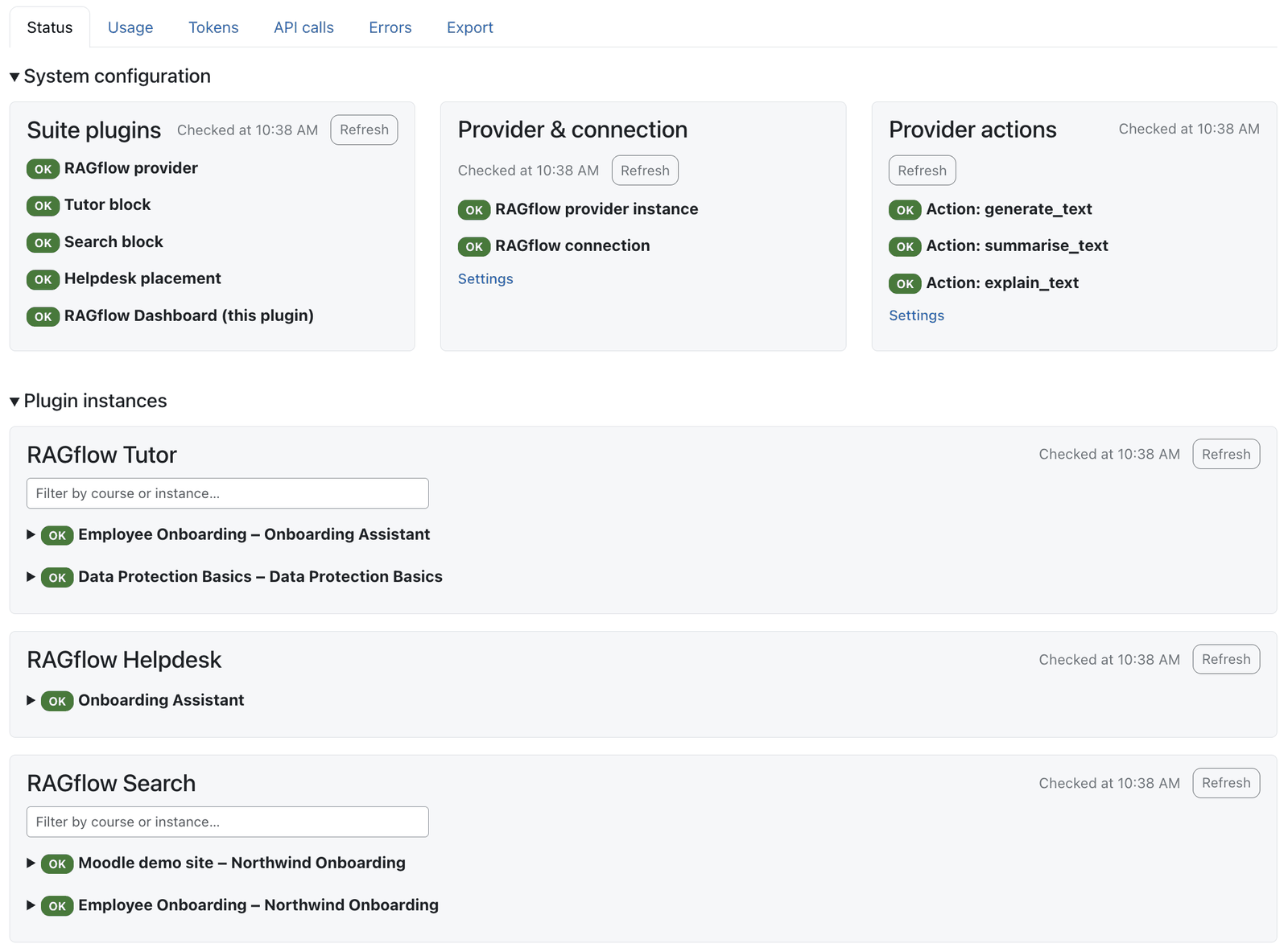The width and height of the screenshot is (1288, 952).
Task: Expand Employee Onboarding – Northwind Onboarding row
Action: 233,905
